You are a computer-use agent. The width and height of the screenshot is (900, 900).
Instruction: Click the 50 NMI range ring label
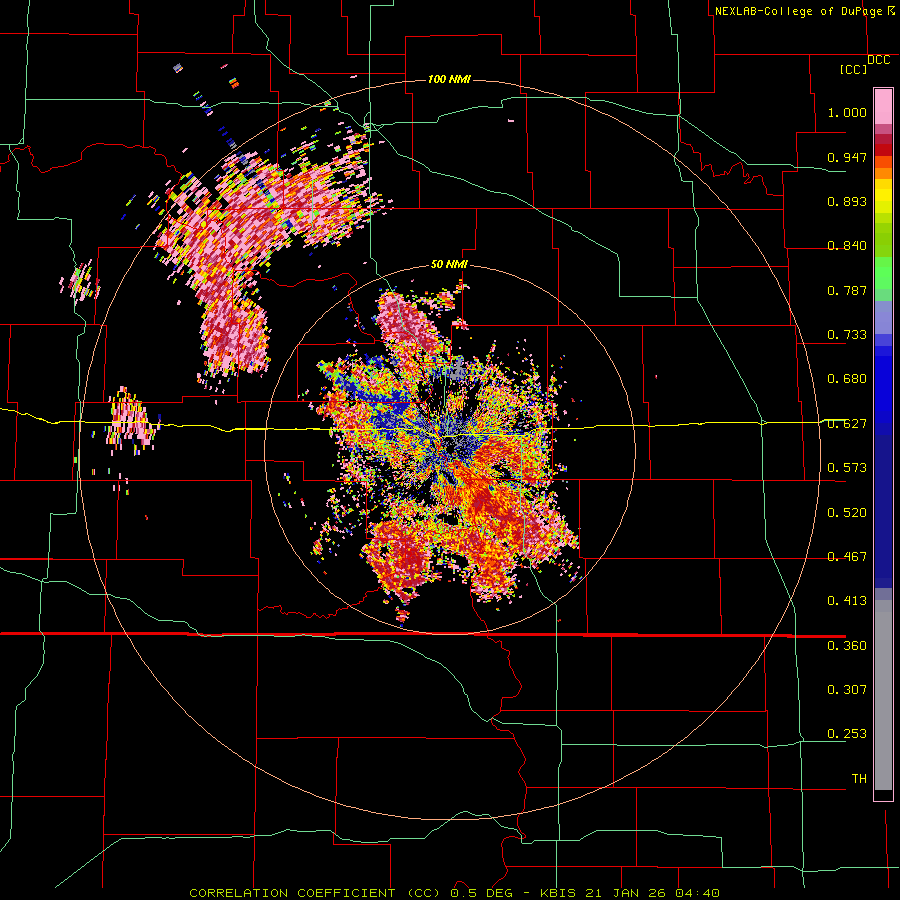(449, 265)
